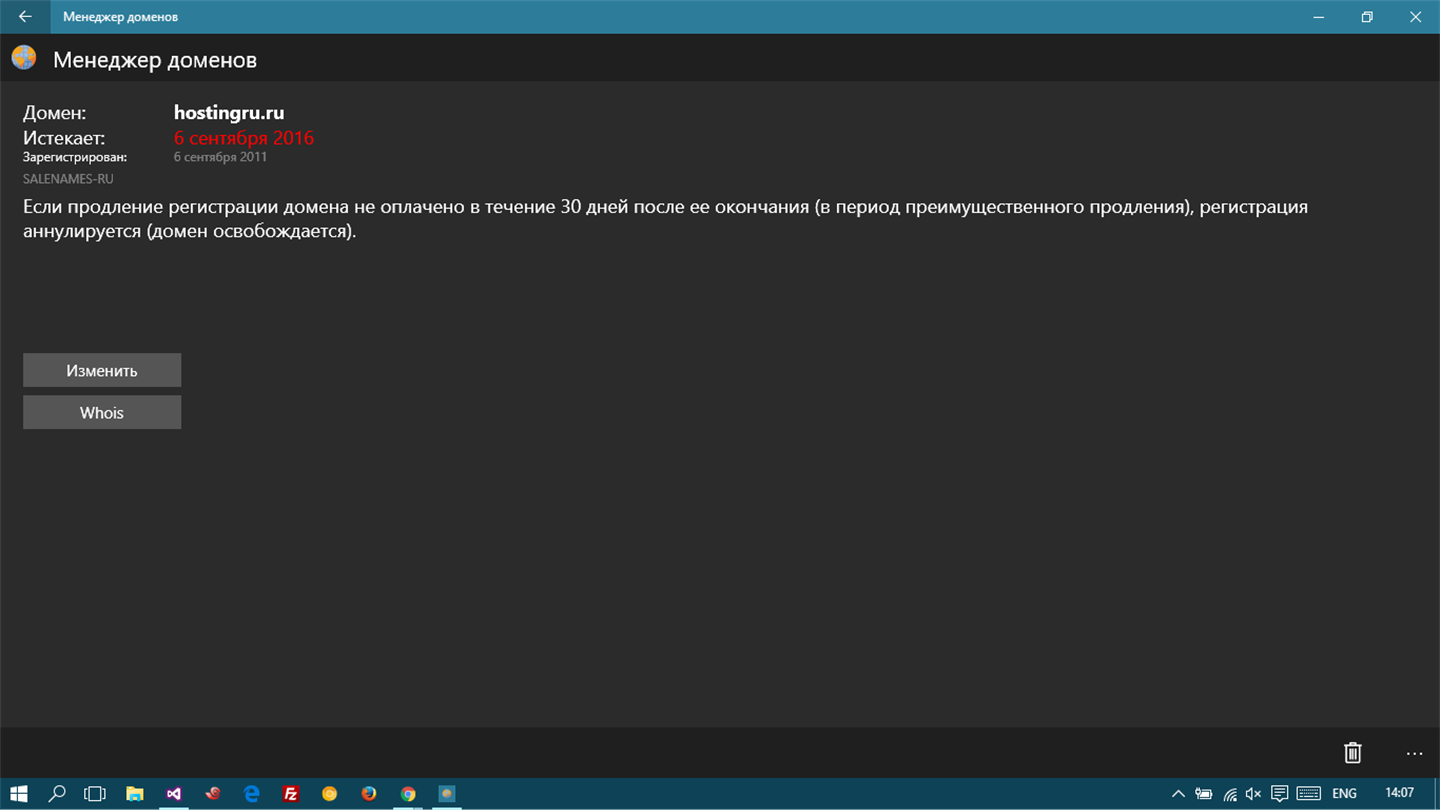Minimize the domain manager window
The image size is (1440, 810).
[1321, 17]
